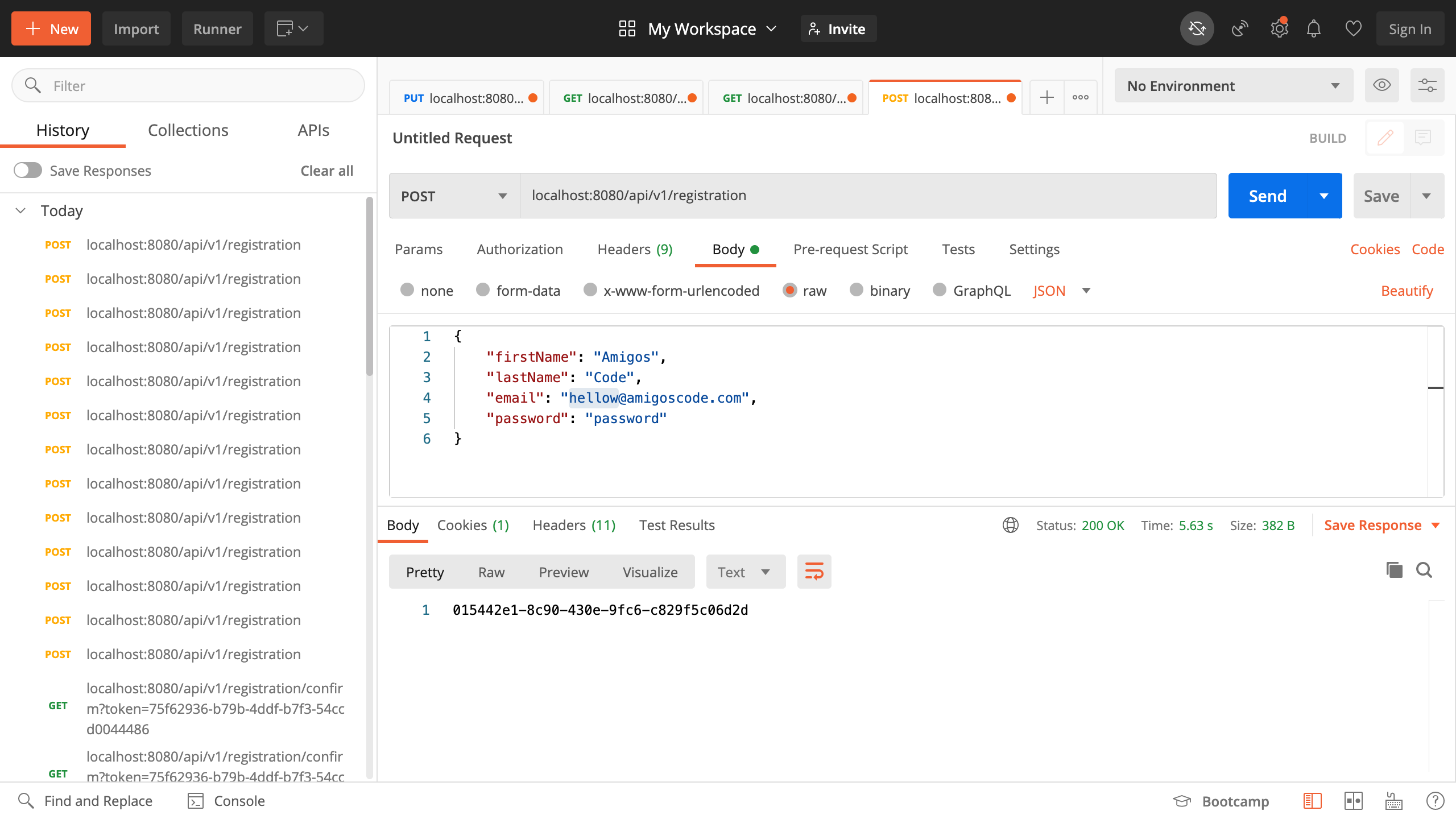This screenshot has width=1456, height=819.
Task: Click environment quick look eye icon
Action: point(1381,85)
